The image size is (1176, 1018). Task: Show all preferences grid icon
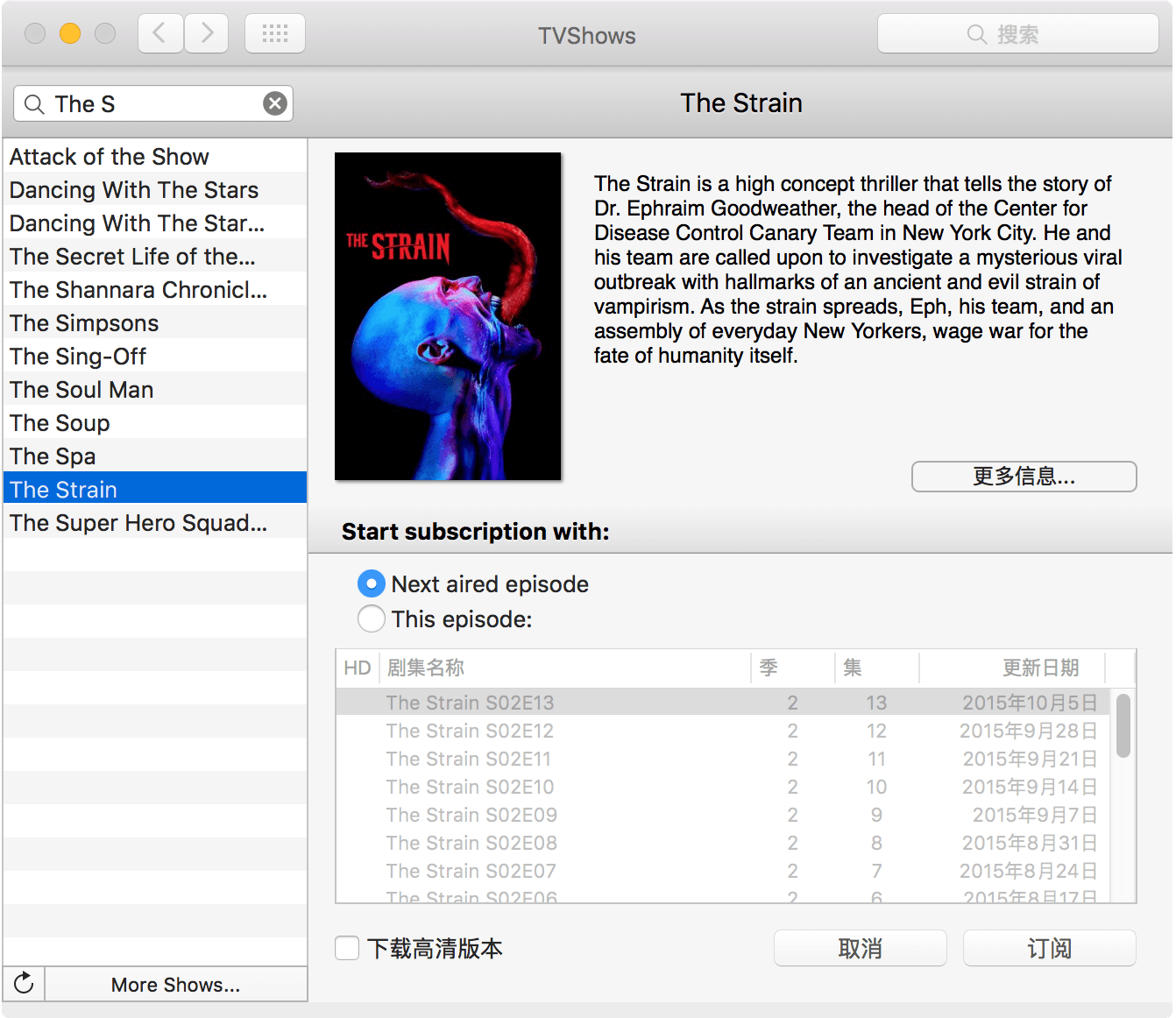275,34
